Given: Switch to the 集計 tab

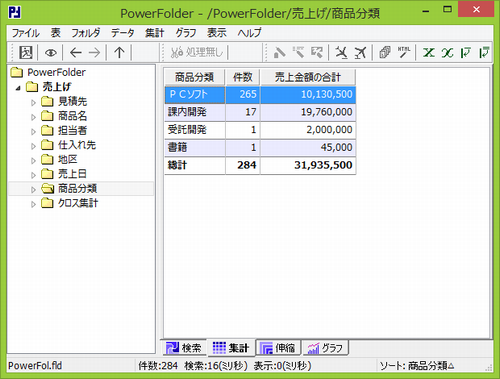Looking at the screenshot, I should click(x=231, y=348).
